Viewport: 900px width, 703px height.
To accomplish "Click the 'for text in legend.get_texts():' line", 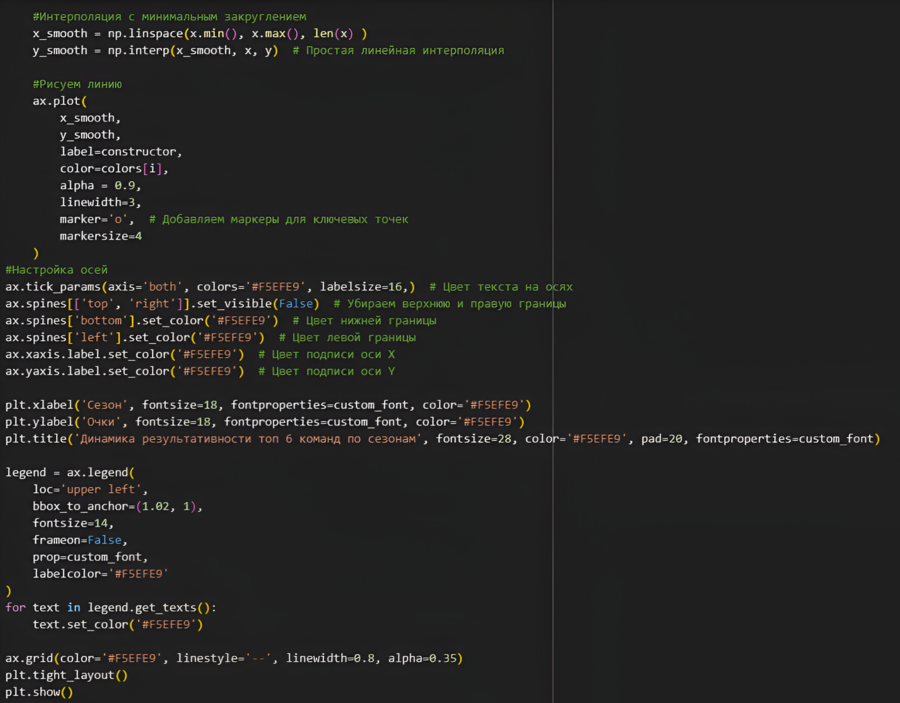I will 111,607.
